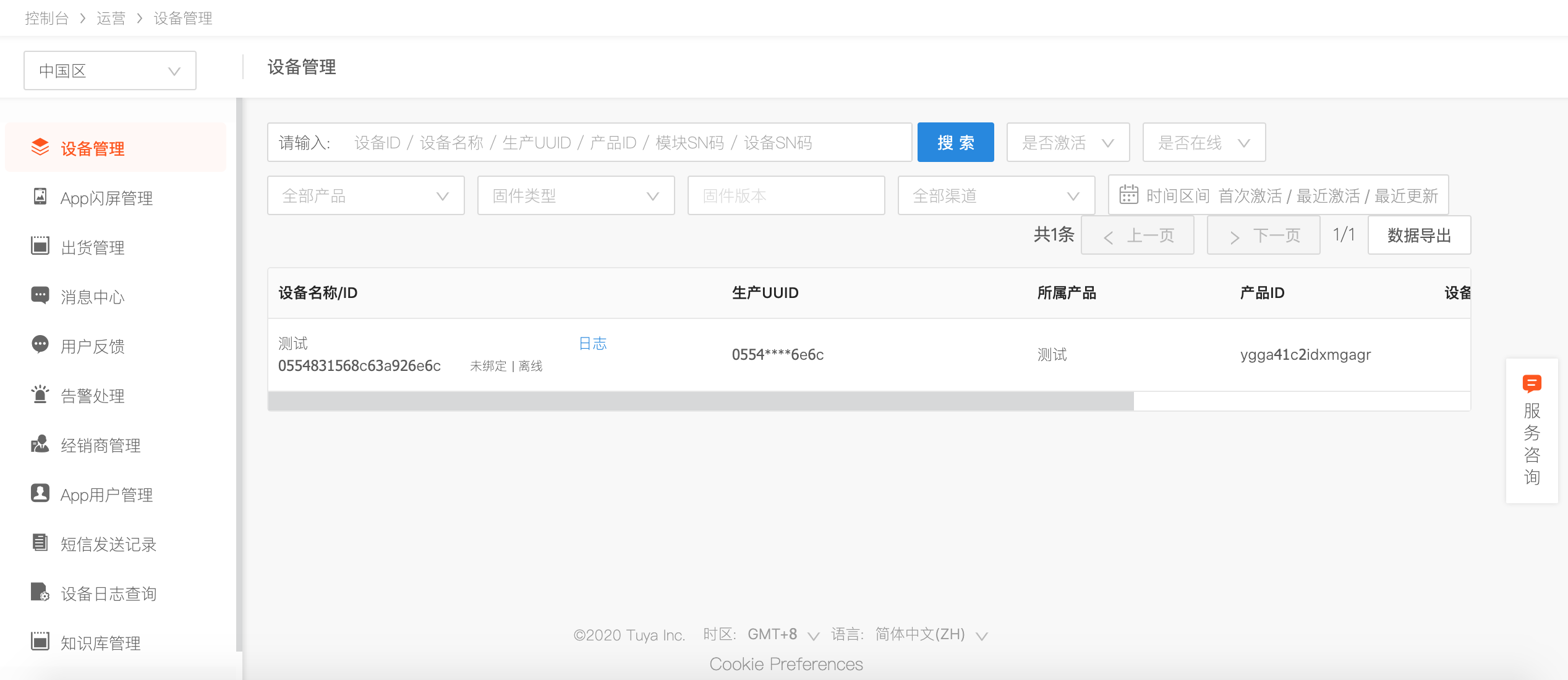The width and height of the screenshot is (1568, 680).
Task: Select 用户反馈 menu item
Action: 116,346
